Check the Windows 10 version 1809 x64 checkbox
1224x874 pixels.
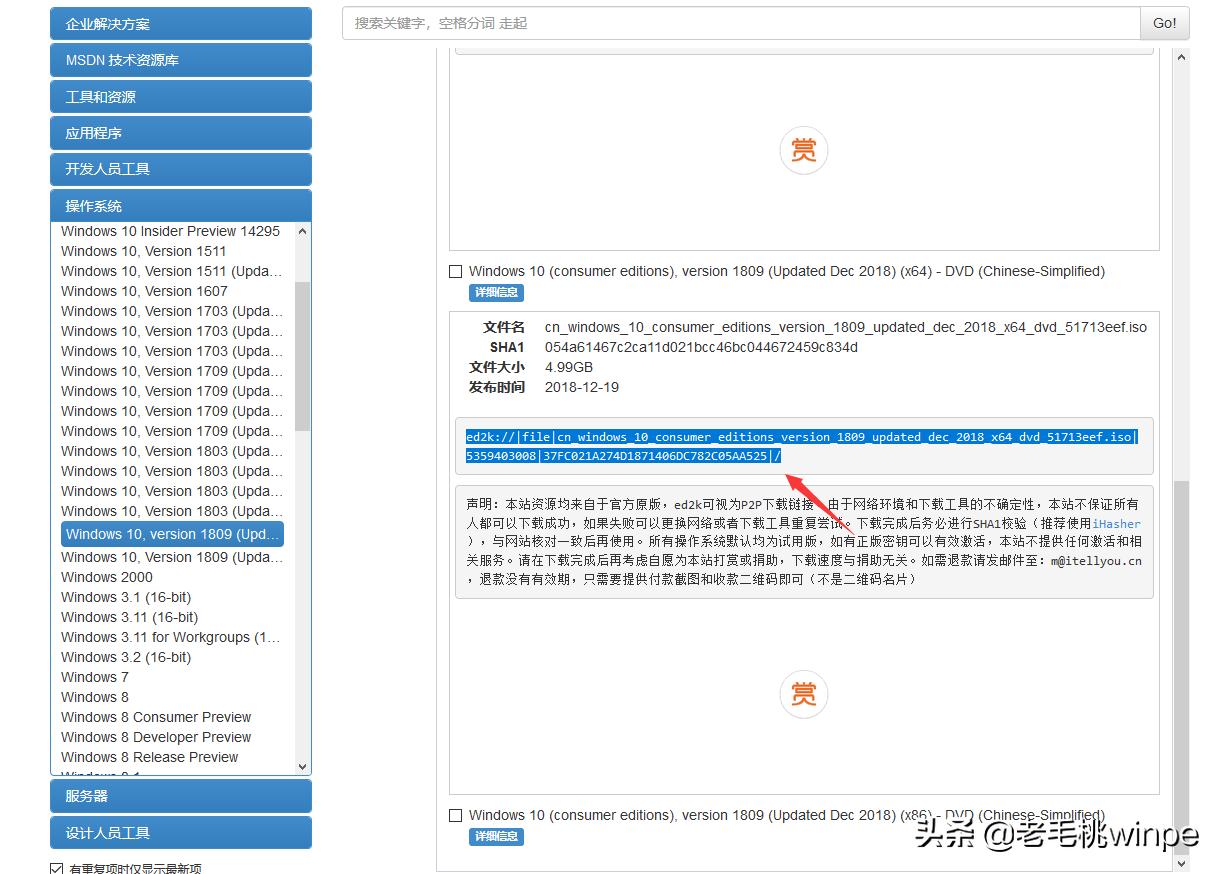click(x=456, y=271)
